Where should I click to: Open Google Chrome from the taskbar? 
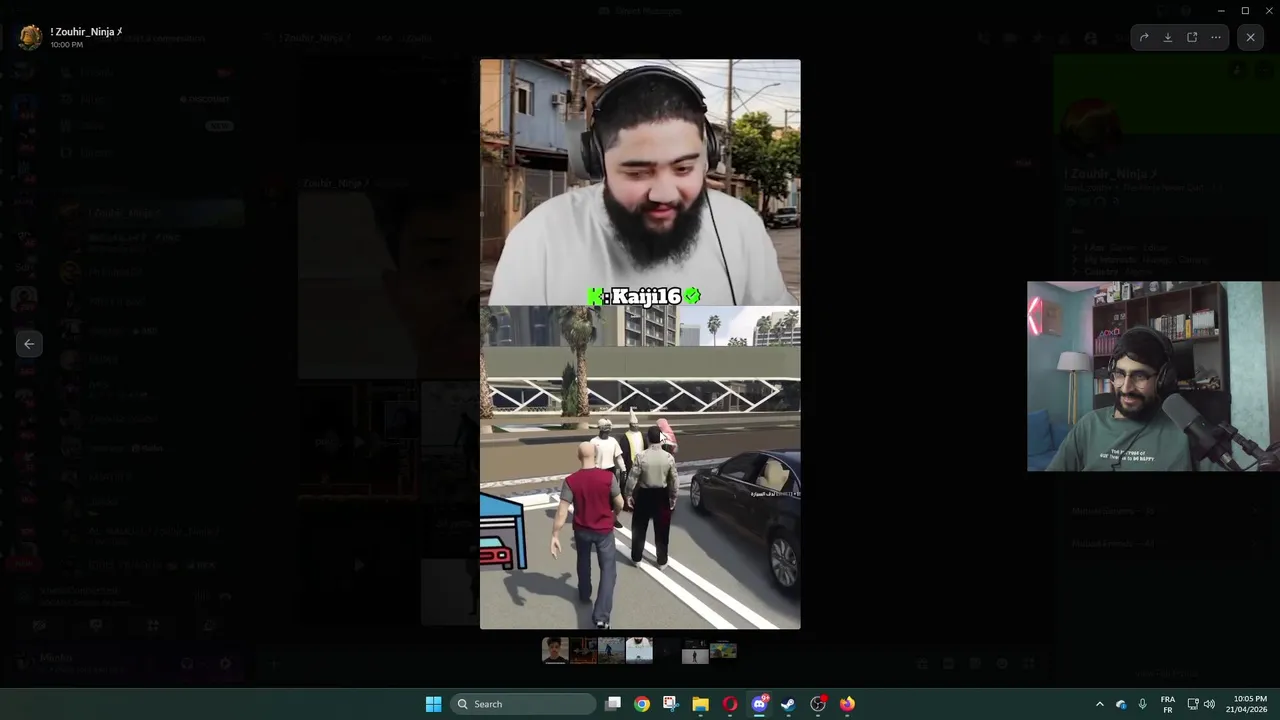642,704
